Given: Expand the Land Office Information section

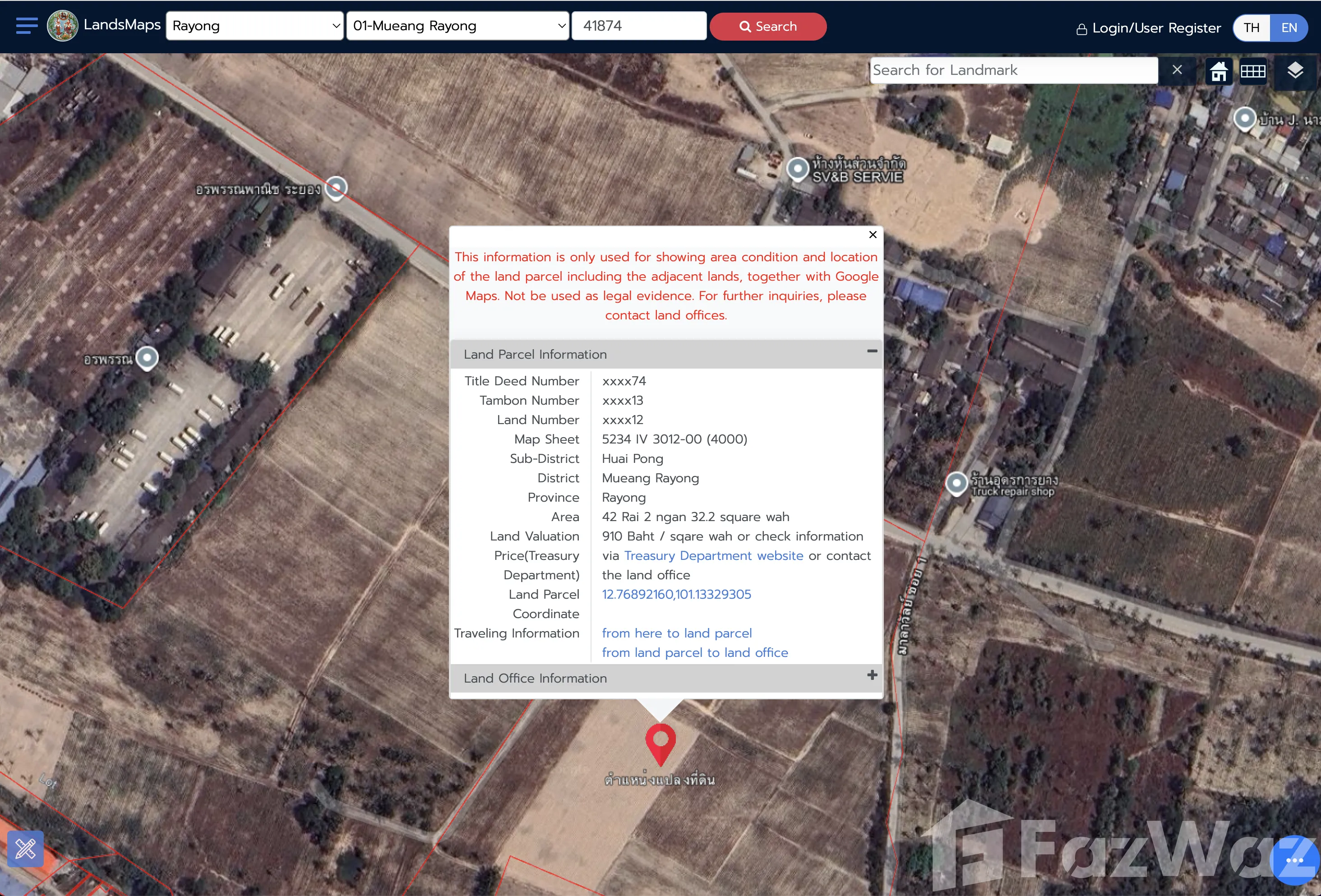Looking at the screenshot, I should (872, 675).
